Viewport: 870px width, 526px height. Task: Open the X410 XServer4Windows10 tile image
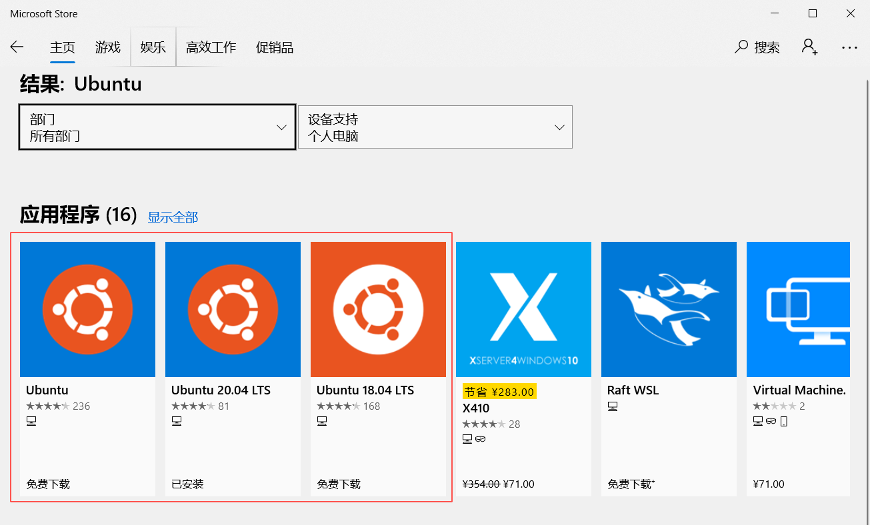[524, 309]
